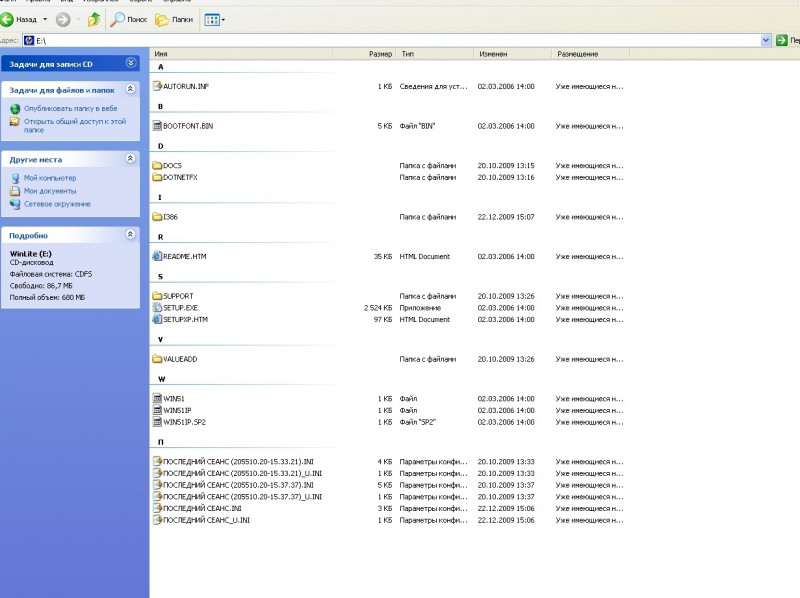Go back with the Назад button

point(19,20)
